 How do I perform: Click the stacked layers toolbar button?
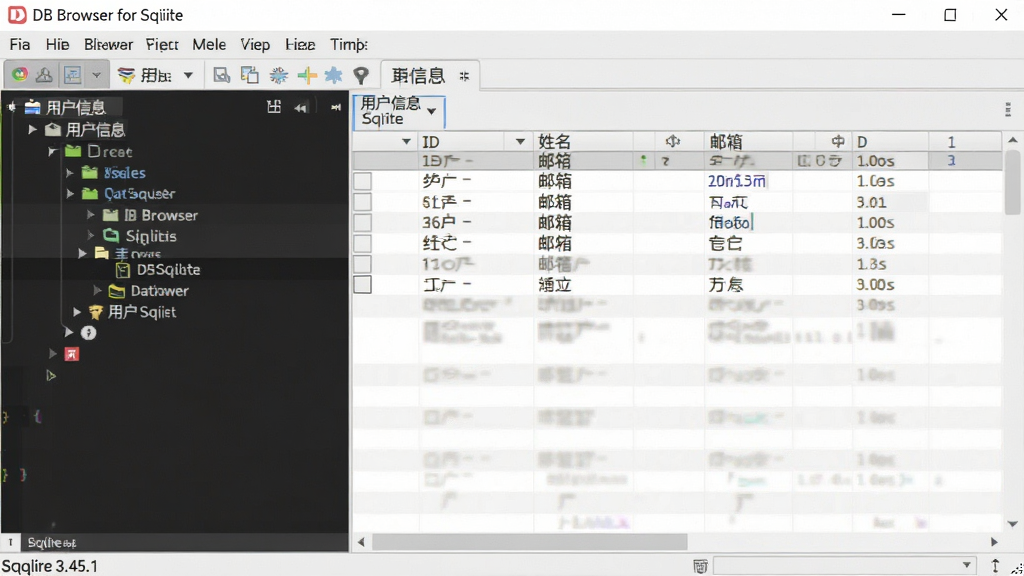point(126,75)
